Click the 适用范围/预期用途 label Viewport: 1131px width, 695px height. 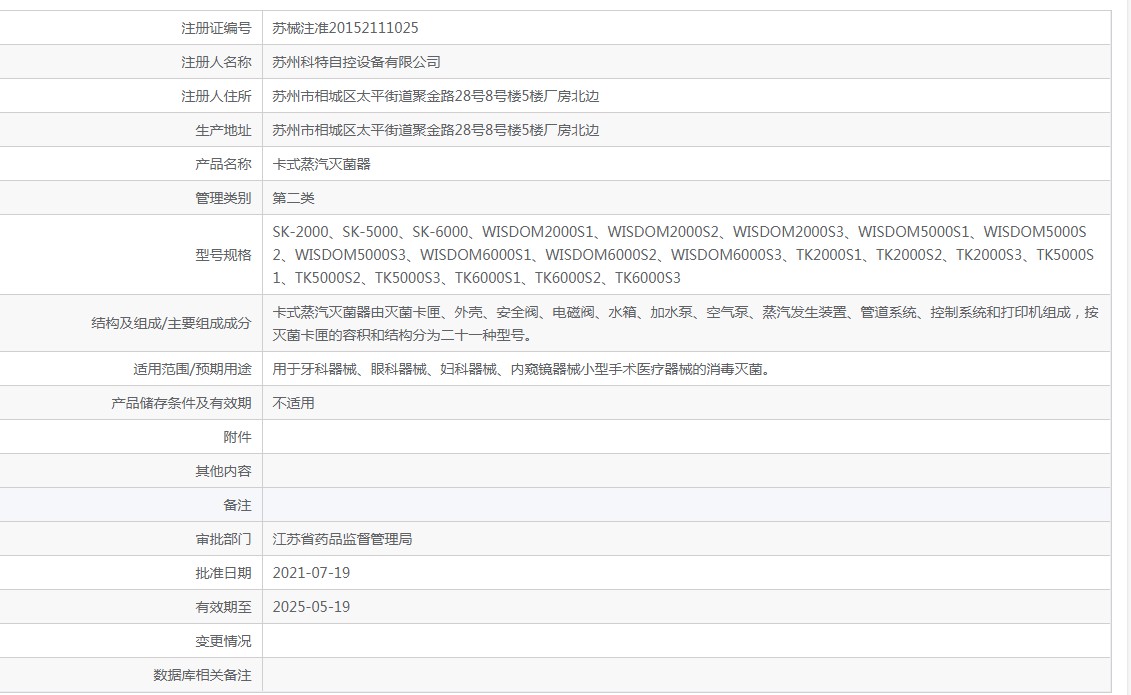point(192,369)
